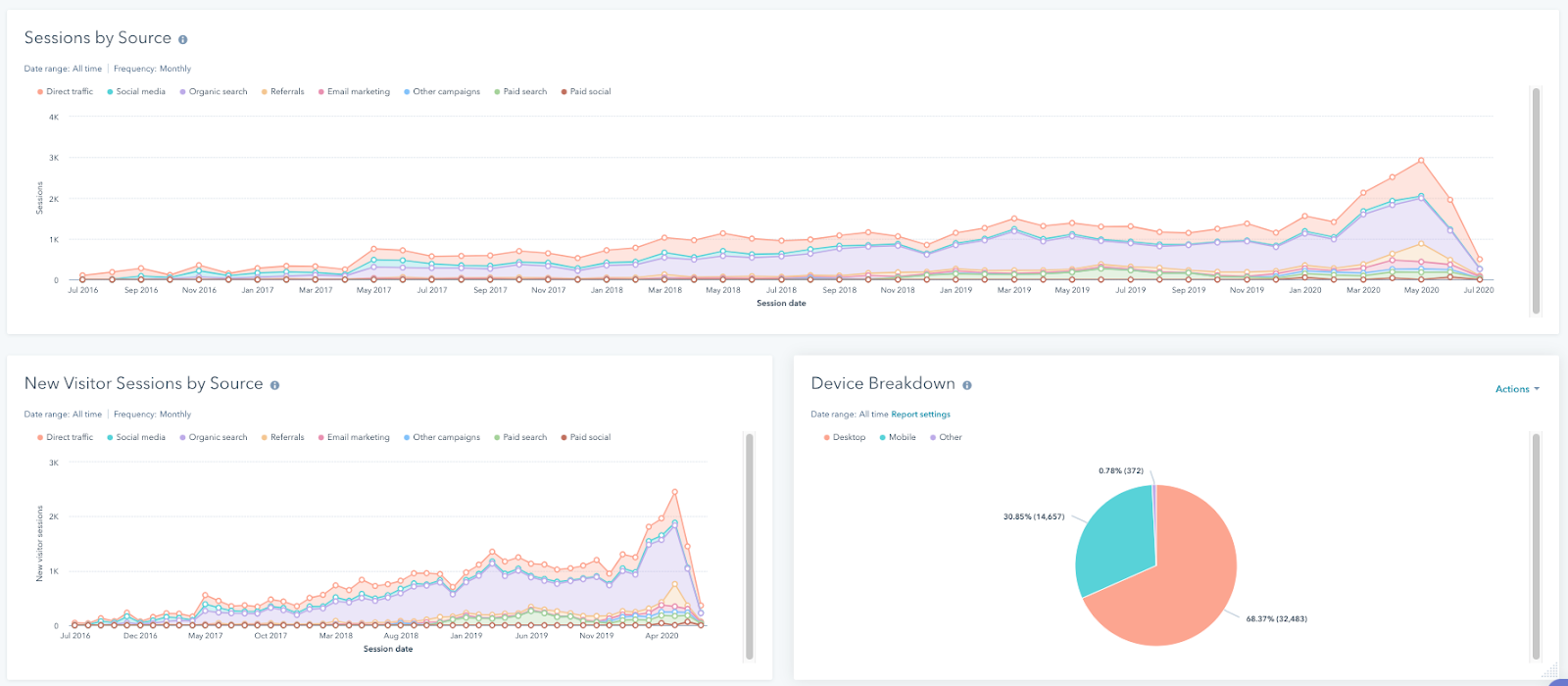1568x686 pixels.
Task: Click the info icon beside Sessions by Source
Action: [x=182, y=40]
